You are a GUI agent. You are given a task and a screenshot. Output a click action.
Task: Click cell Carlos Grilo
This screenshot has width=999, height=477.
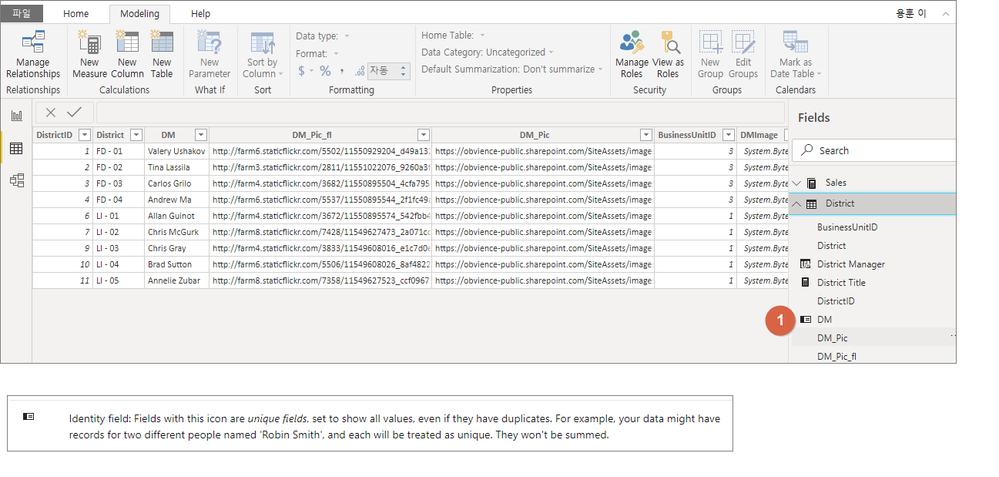coord(176,183)
